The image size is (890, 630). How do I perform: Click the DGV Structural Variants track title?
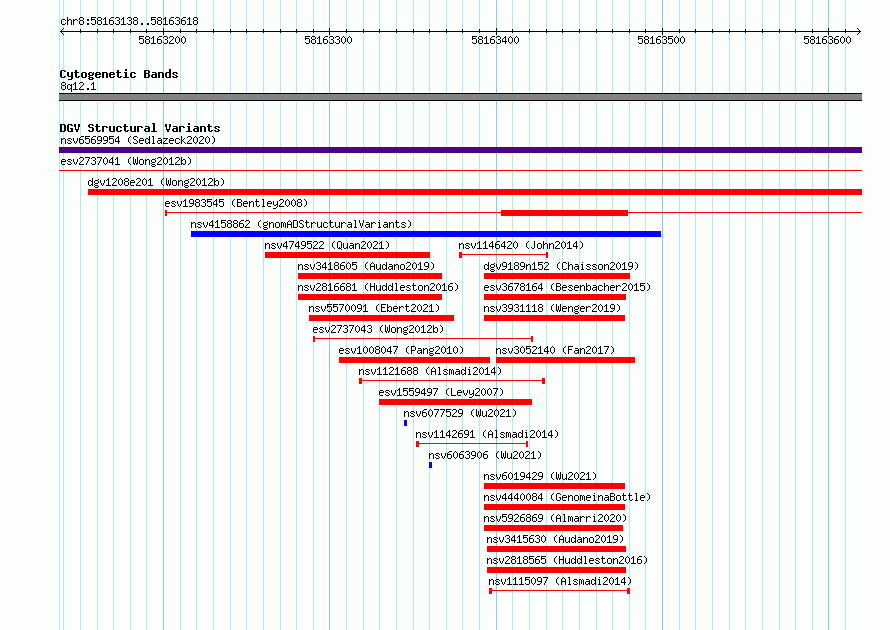[x=140, y=128]
